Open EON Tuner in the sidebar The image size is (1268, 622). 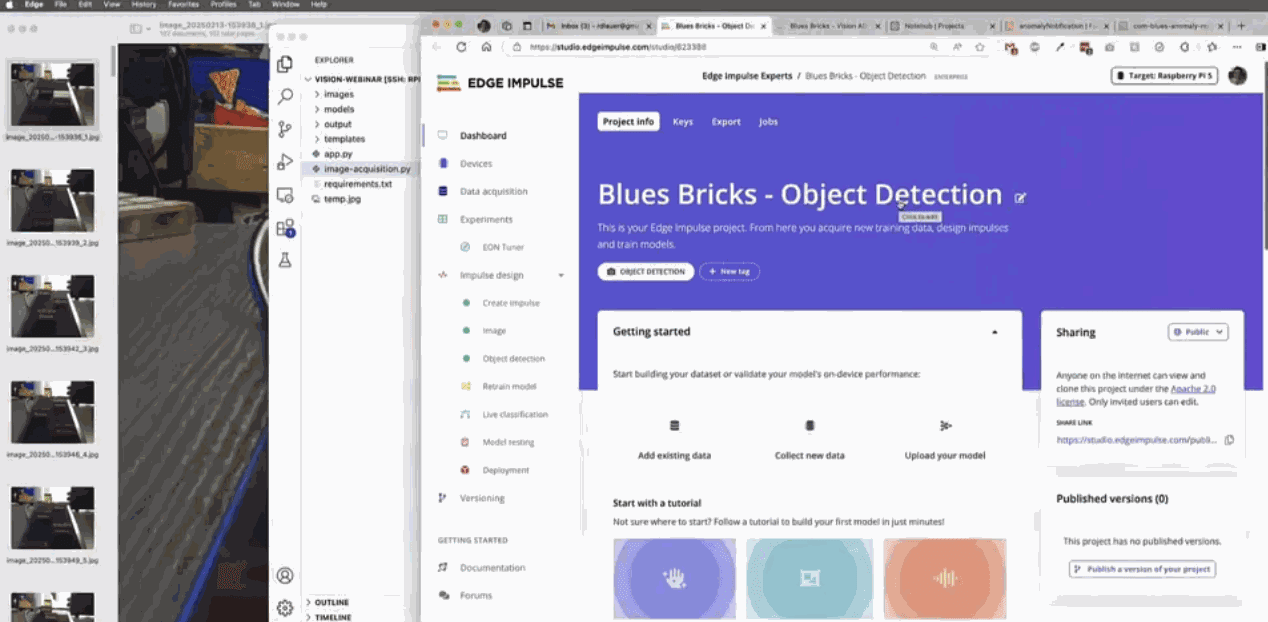503,247
